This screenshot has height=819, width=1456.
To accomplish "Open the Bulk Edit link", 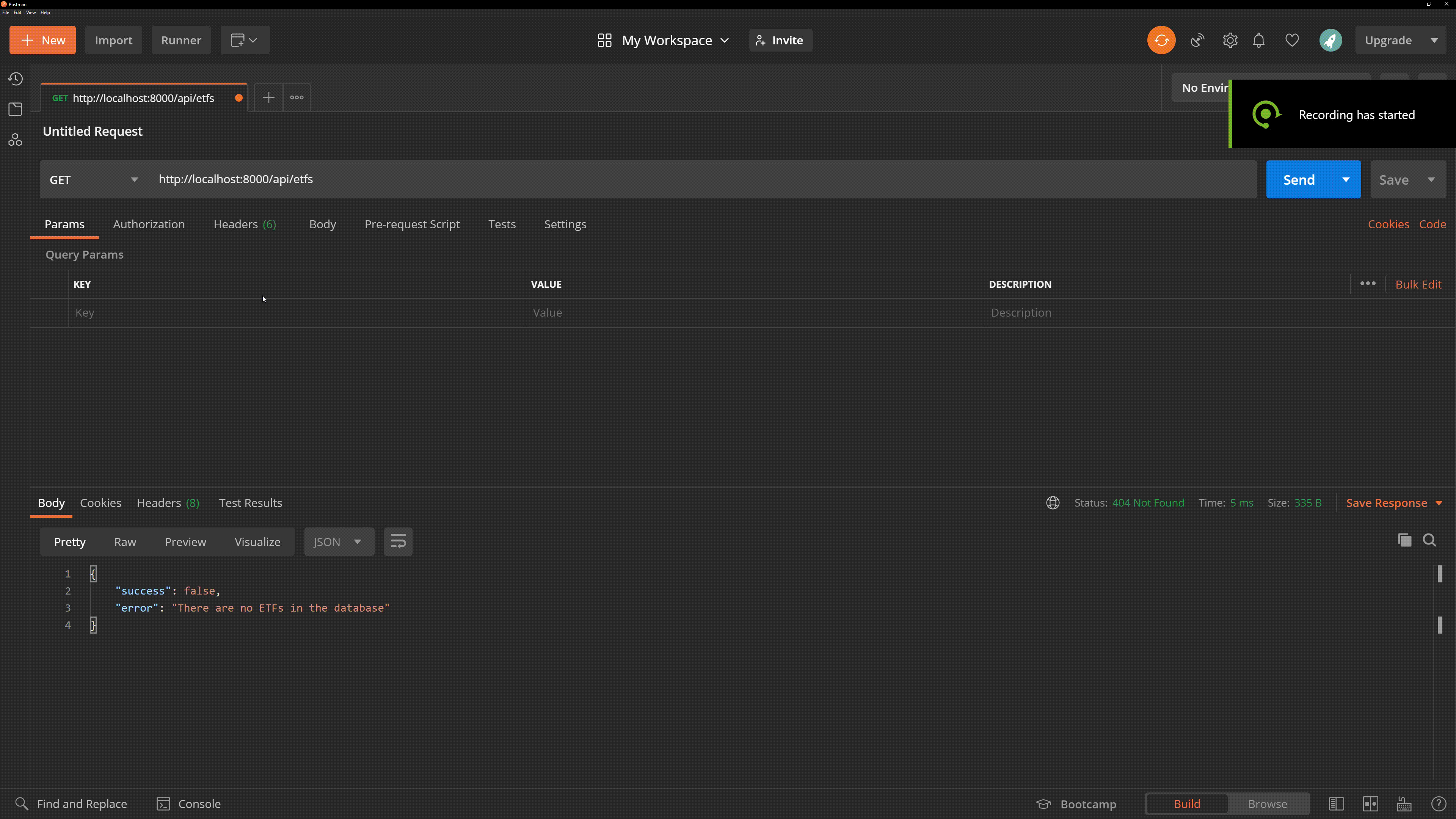I will coord(1418,284).
